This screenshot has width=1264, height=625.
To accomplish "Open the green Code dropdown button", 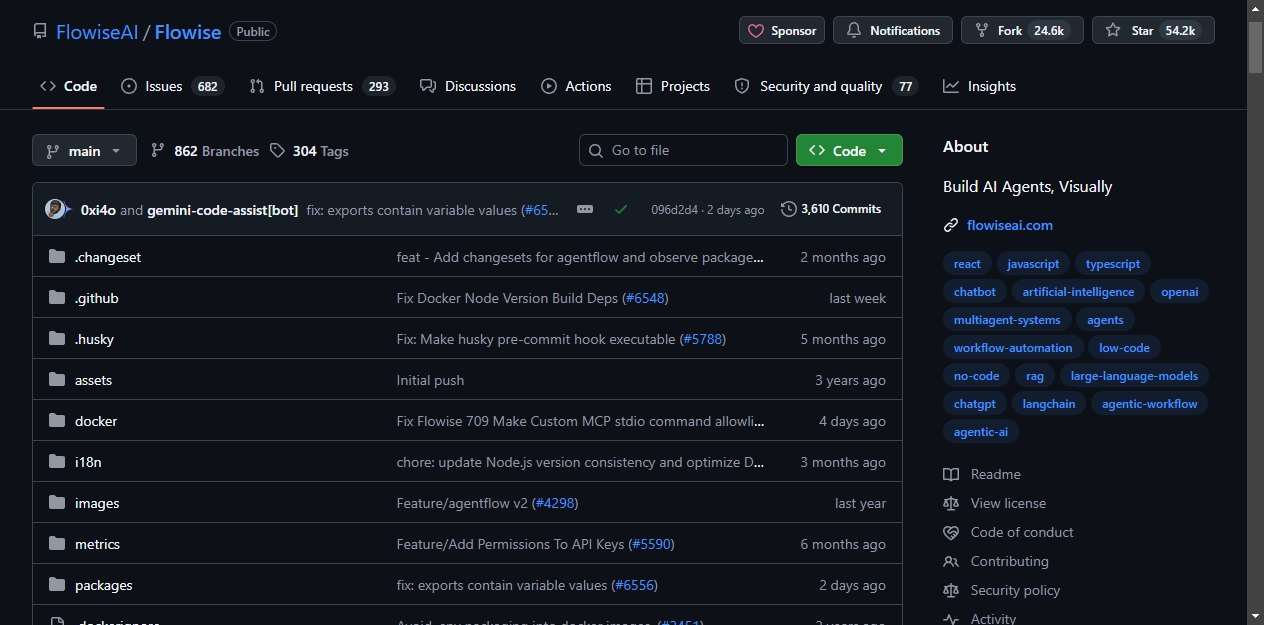I will tap(849, 150).
